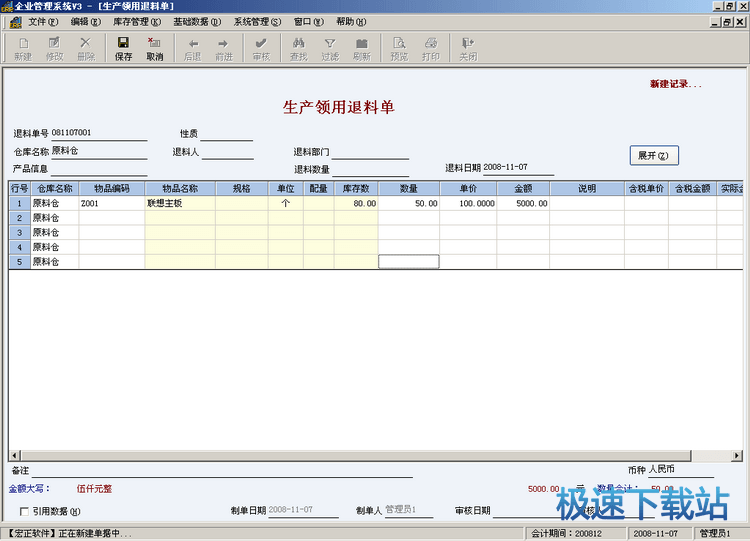Select row number 3 header
Screen dimensions: 750x541
click(20, 232)
